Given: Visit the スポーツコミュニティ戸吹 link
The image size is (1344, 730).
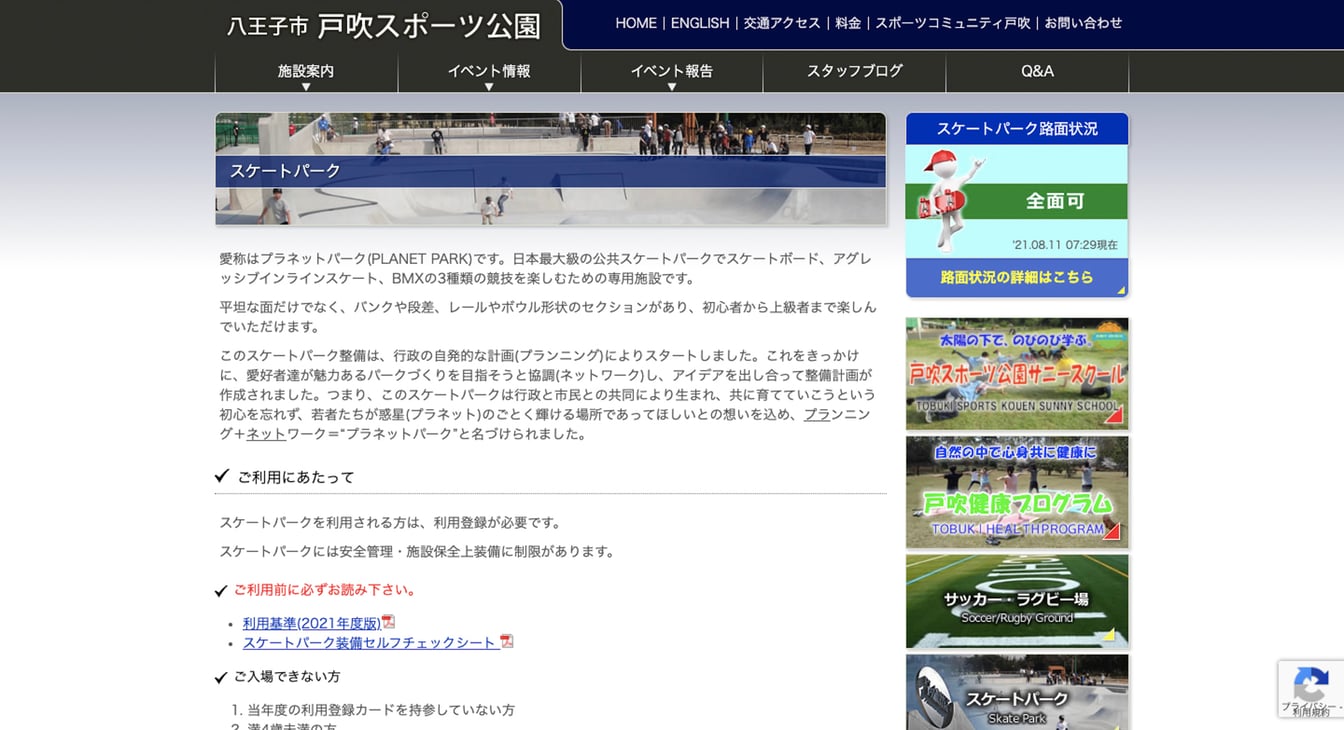Looking at the screenshot, I should [952, 23].
